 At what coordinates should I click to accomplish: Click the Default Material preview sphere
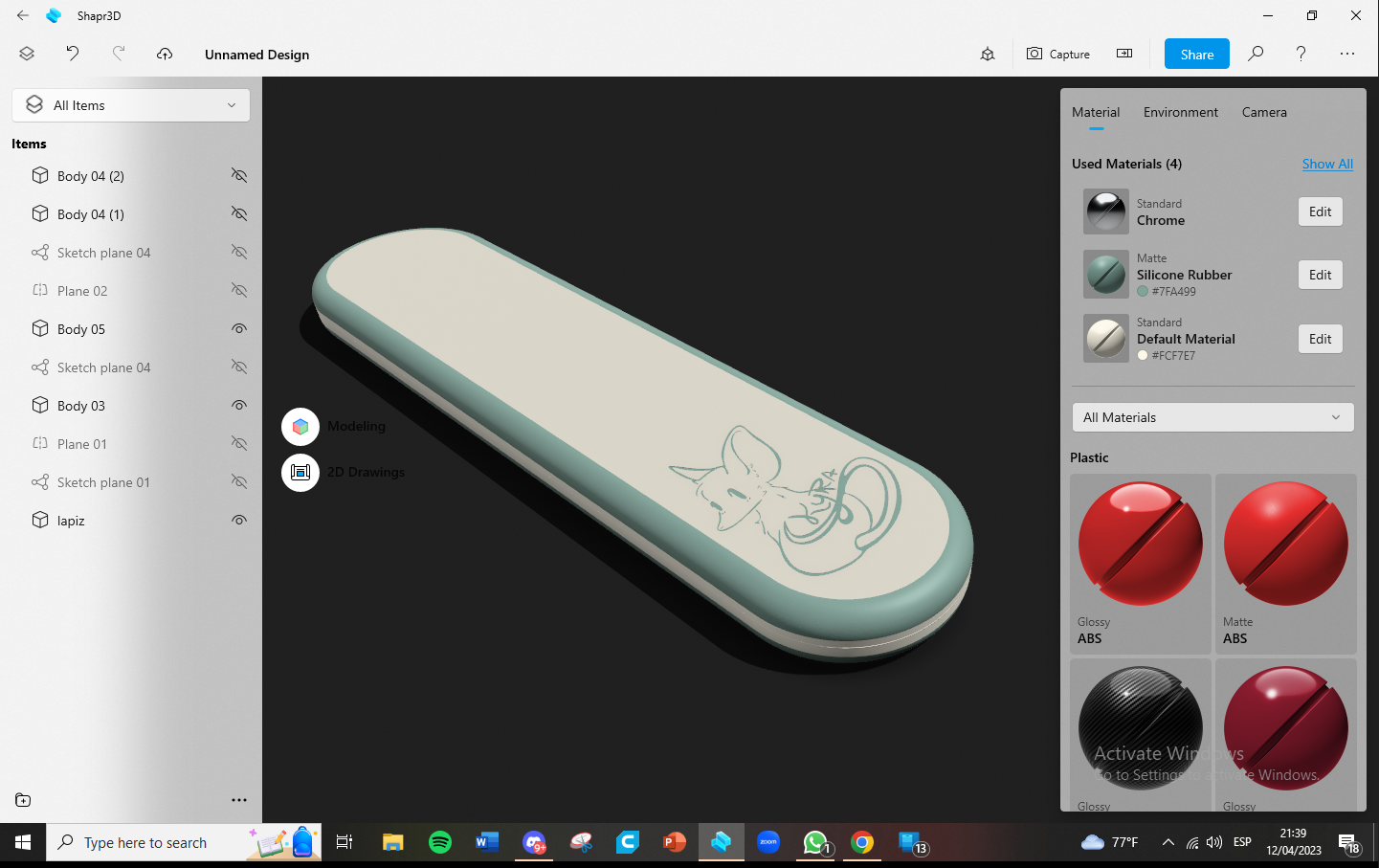coord(1106,339)
